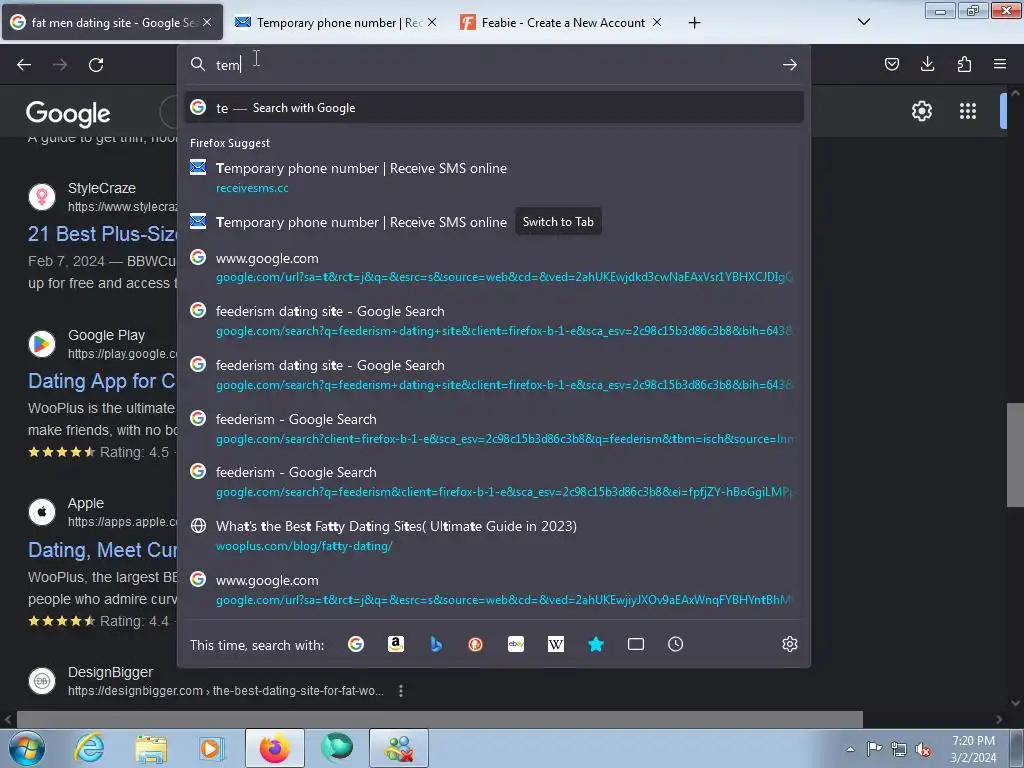Image resolution: width=1024 pixels, height=768 pixels.
Task: Open File Explorer from the taskbar
Action: pyautogui.click(x=151, y=748)
